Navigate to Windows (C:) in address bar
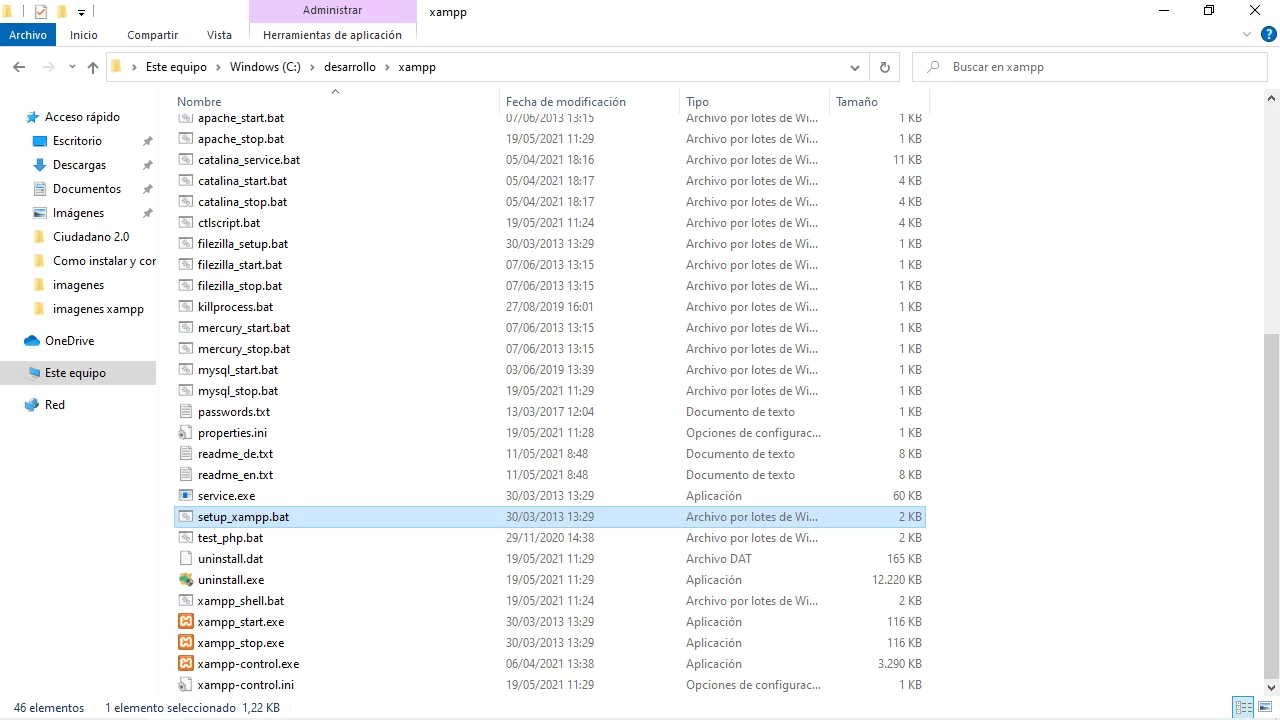 click(265, 67)
